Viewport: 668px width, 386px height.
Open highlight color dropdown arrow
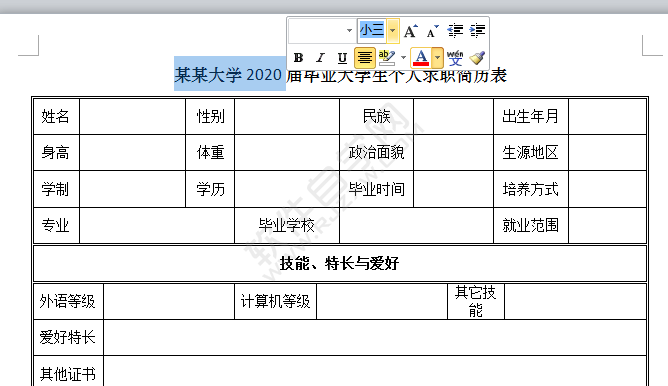403,58
